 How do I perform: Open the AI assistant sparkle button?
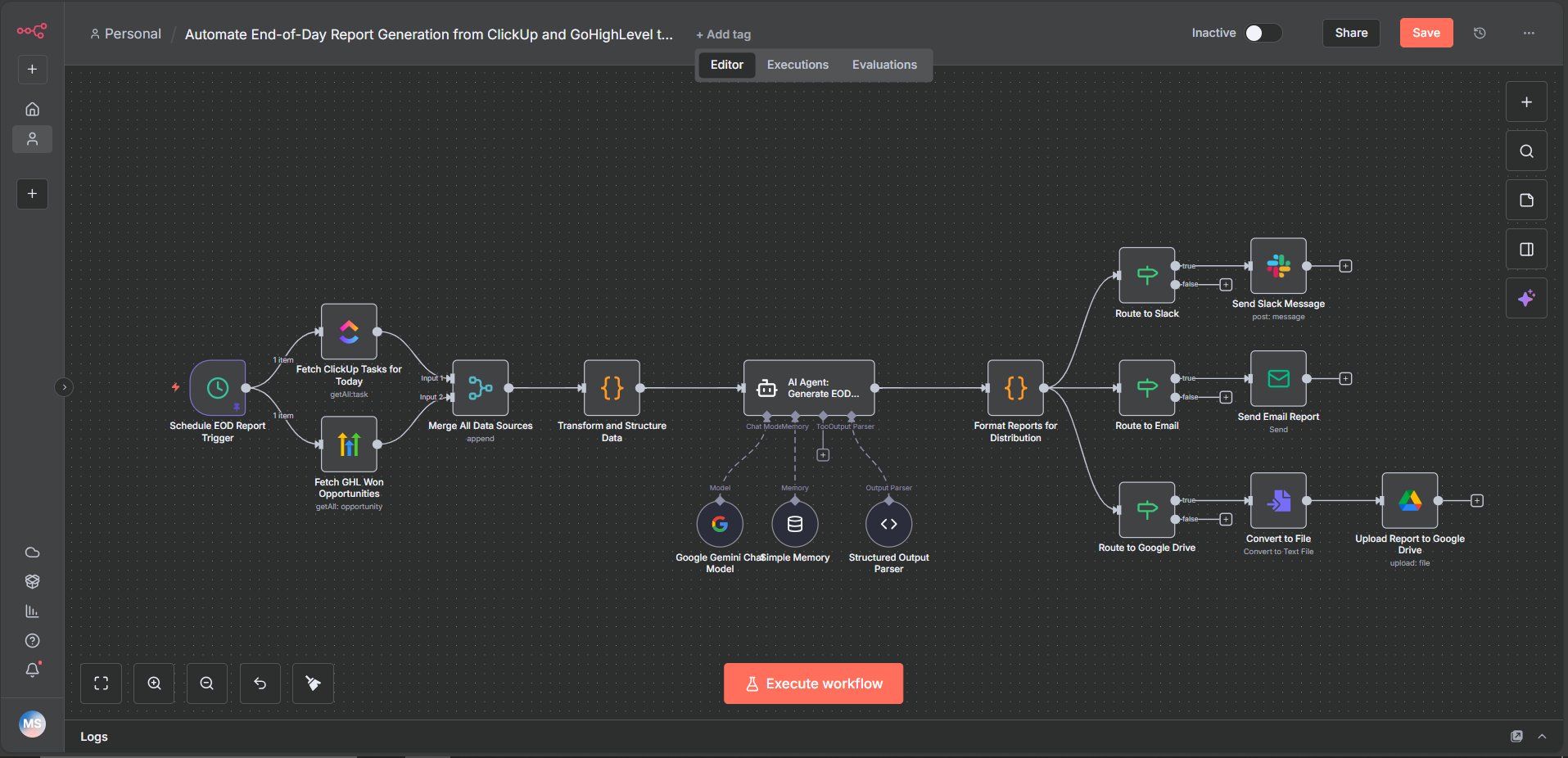coord(1526,299)
